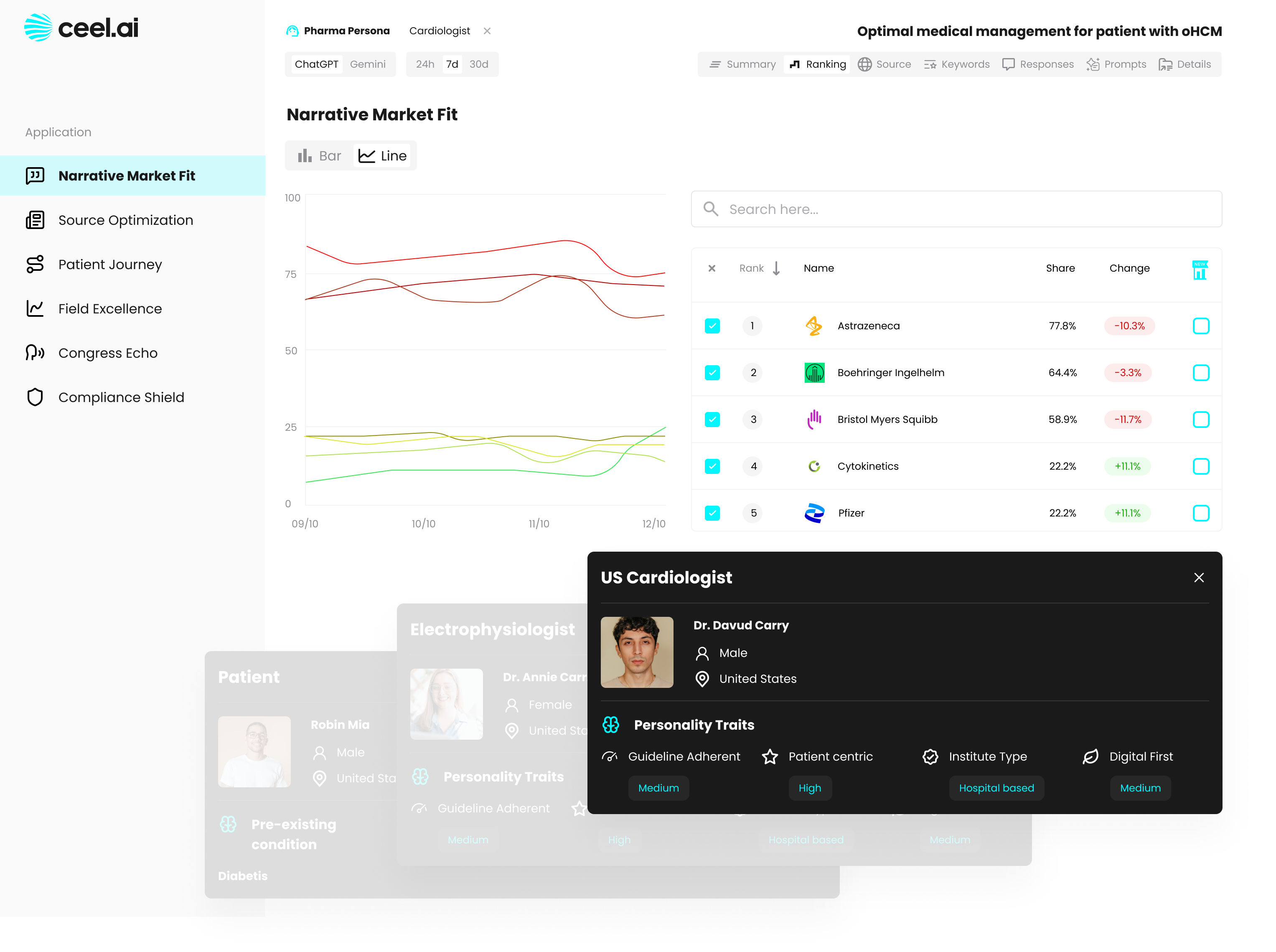
Task: Click the Cytokinetics logo icon
Action: coord(814,466)
